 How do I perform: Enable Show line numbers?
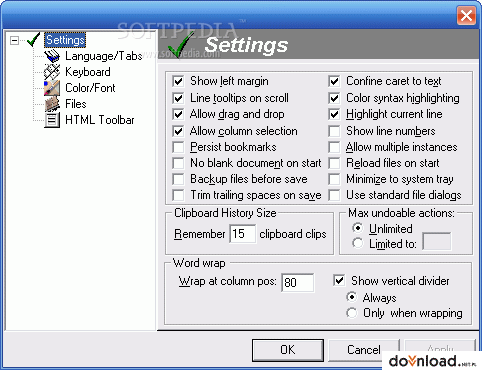point(334,131)
